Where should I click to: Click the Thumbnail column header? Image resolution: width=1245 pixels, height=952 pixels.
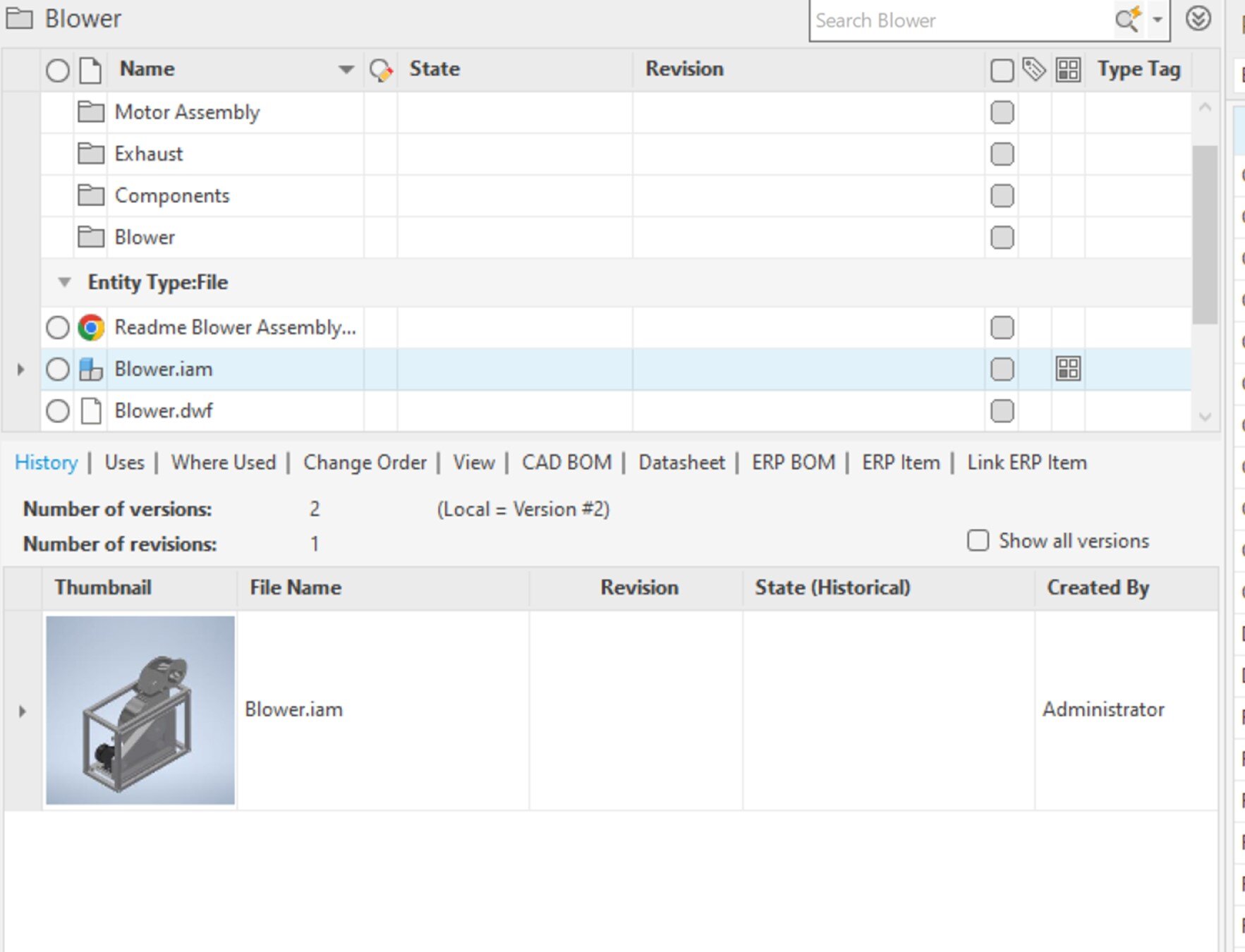(x=103, y=588)
